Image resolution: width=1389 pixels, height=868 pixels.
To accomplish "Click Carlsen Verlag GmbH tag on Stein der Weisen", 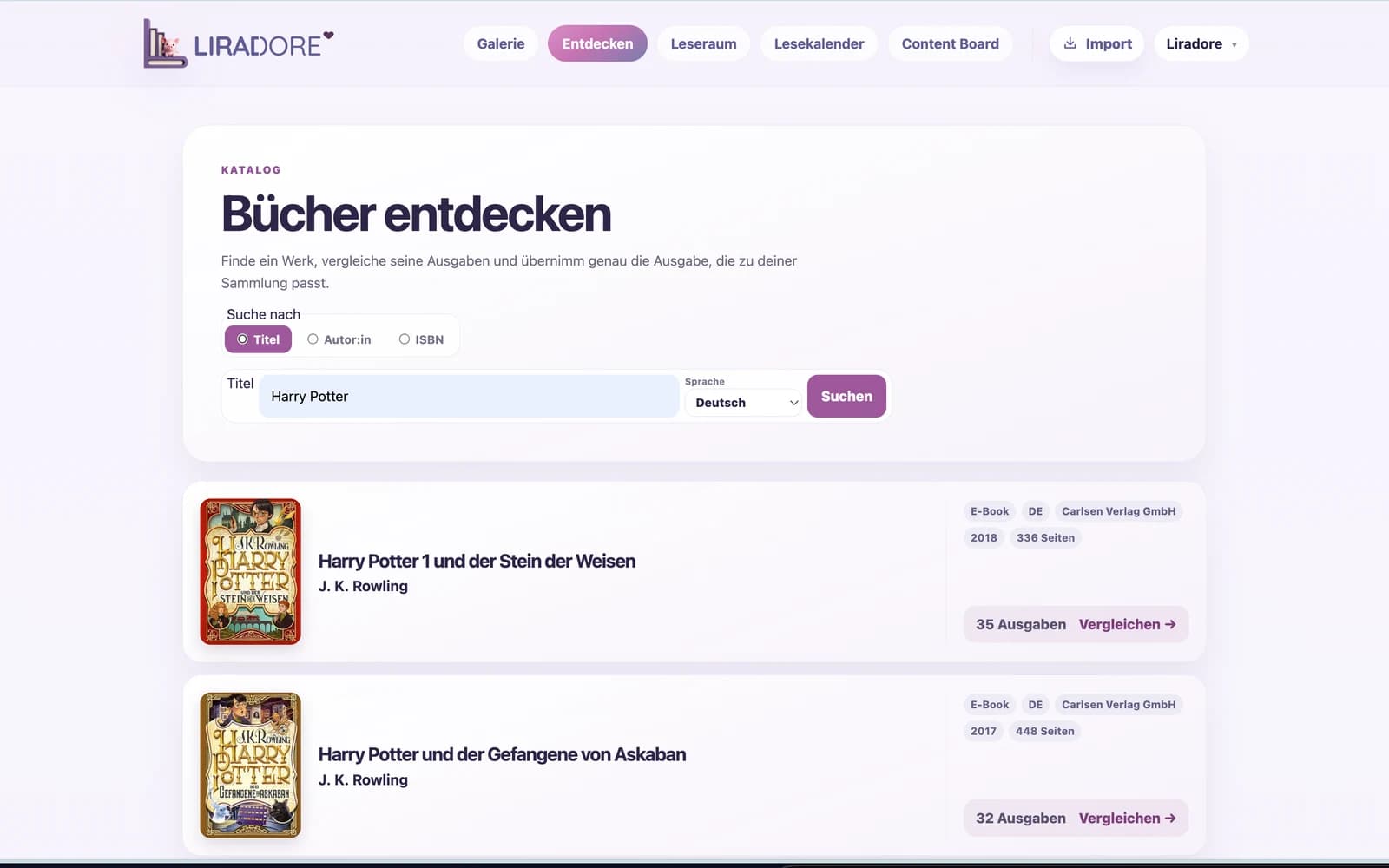I will coord(1118,511).
